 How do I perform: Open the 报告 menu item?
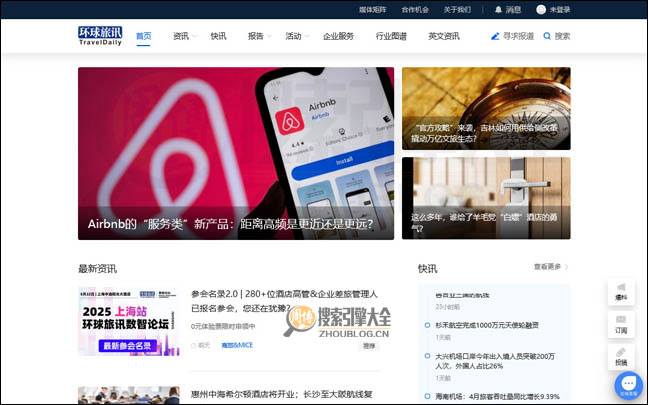255,36
